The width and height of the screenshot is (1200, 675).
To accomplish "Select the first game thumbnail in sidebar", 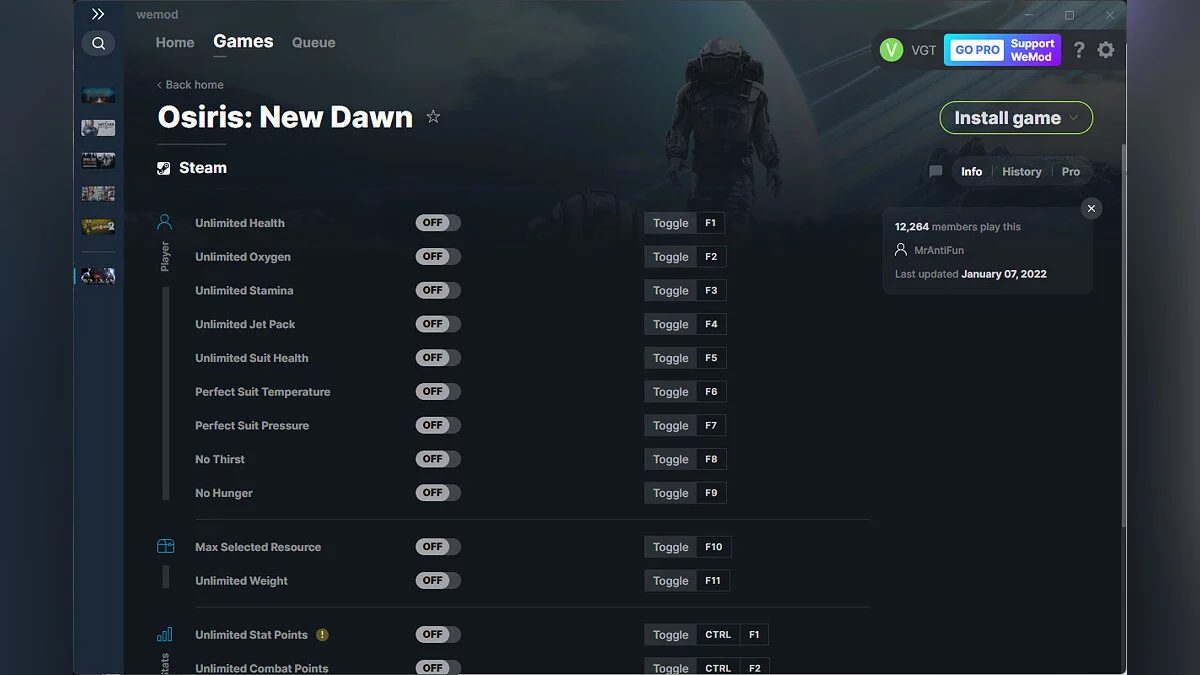I will pyautogui.click(x=98, y=95).
